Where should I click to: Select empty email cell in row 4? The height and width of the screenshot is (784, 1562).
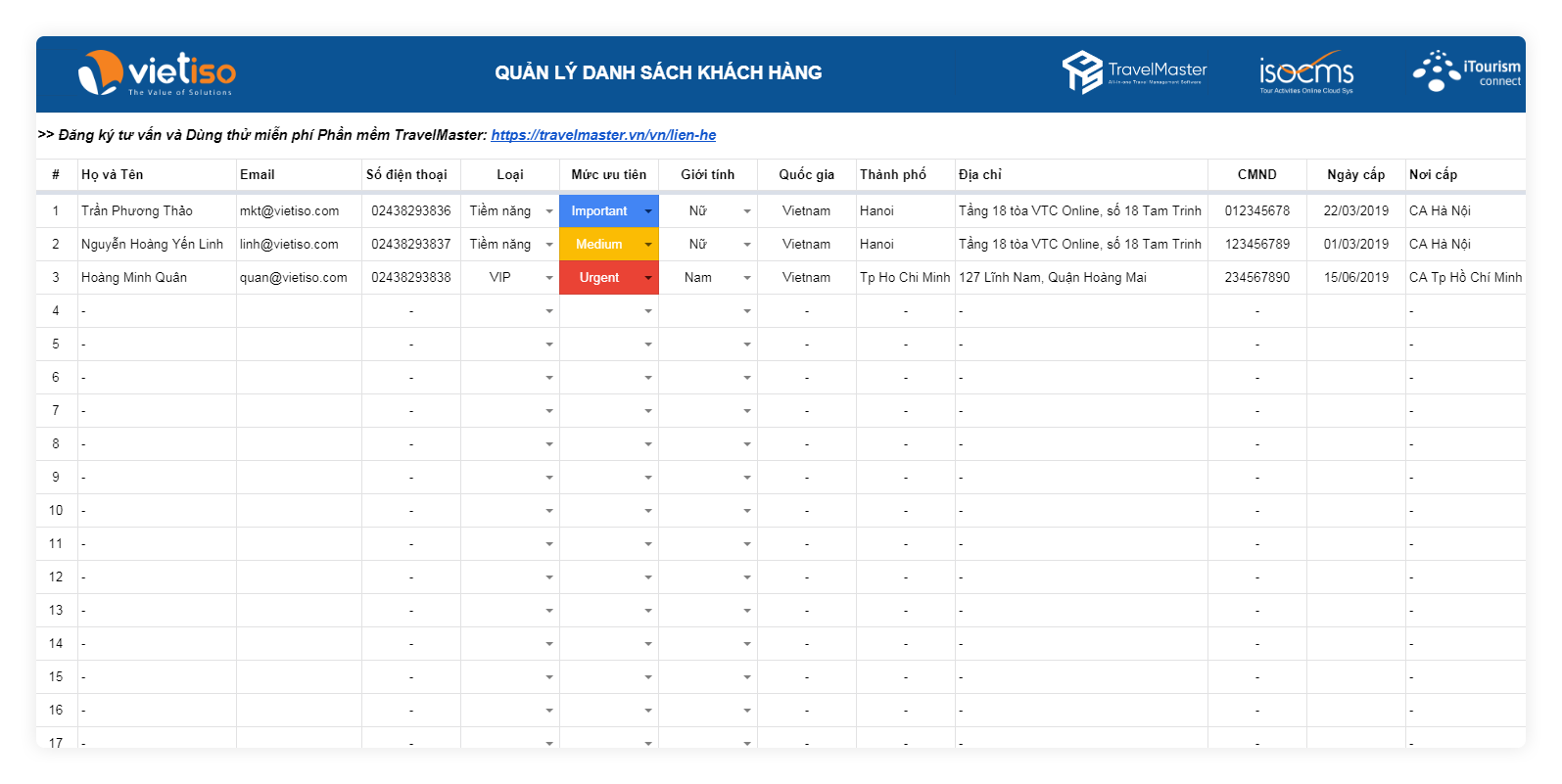(299, 311)
